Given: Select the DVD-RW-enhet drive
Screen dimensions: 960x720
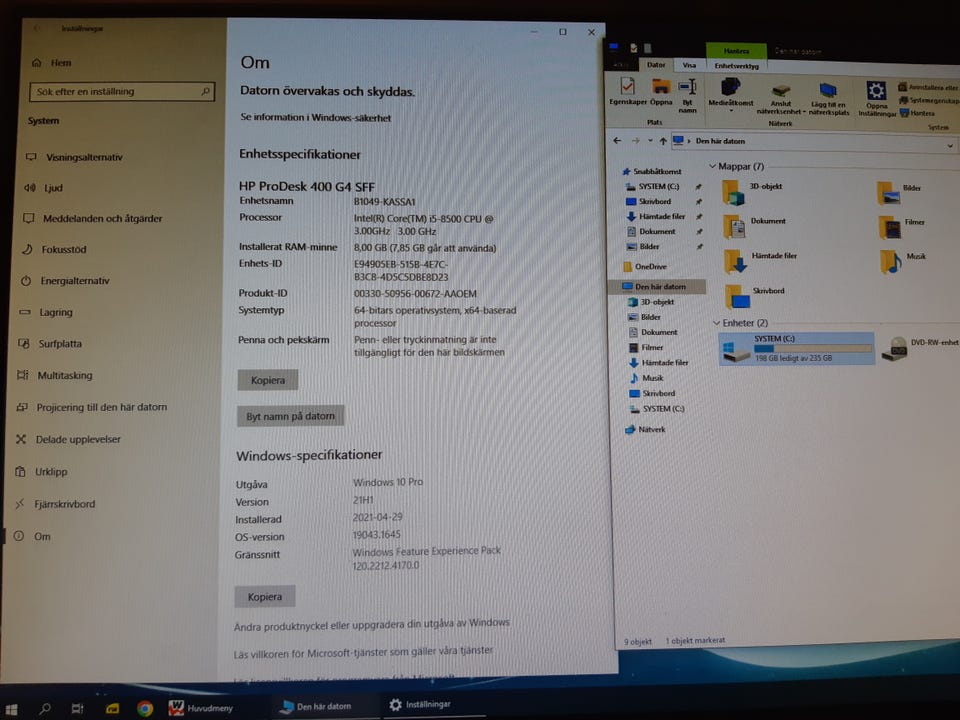Looking at the screenshot, I should (x=920, y=348).
